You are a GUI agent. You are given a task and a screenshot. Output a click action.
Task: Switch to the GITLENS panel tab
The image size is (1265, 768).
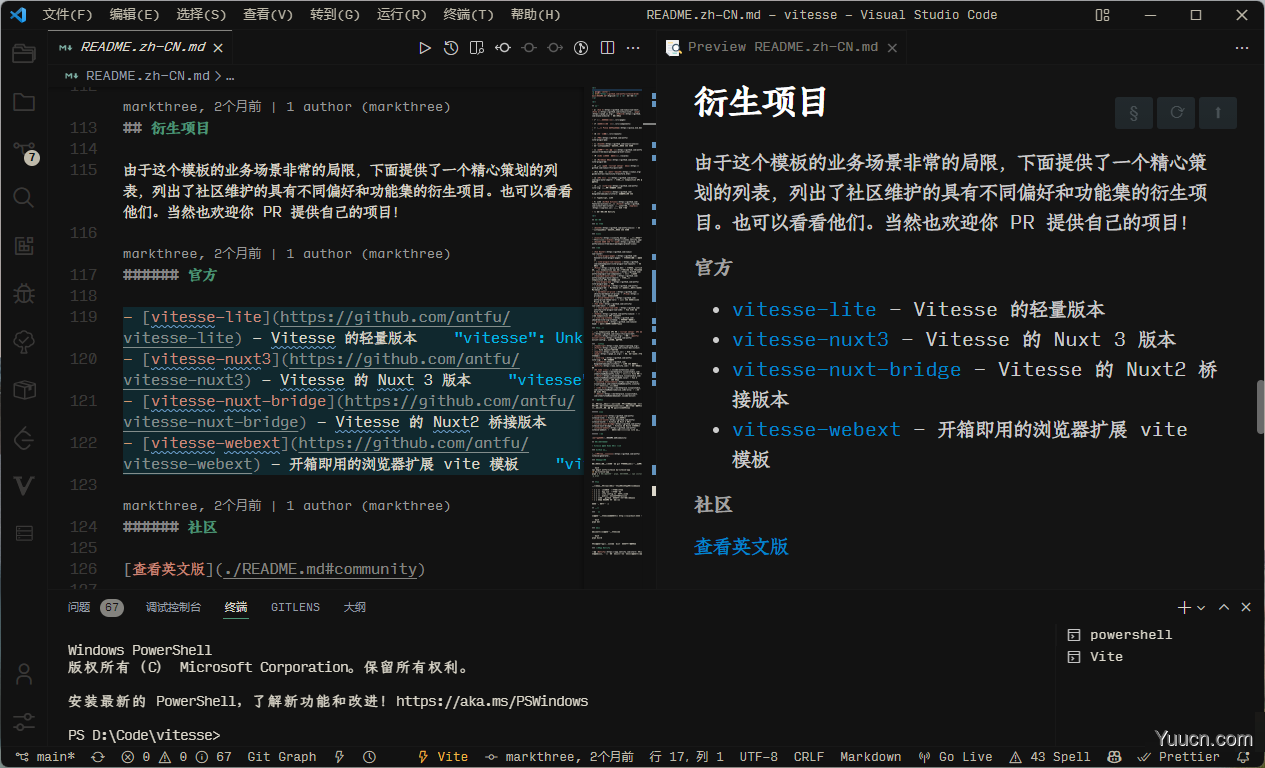point(295,607)
